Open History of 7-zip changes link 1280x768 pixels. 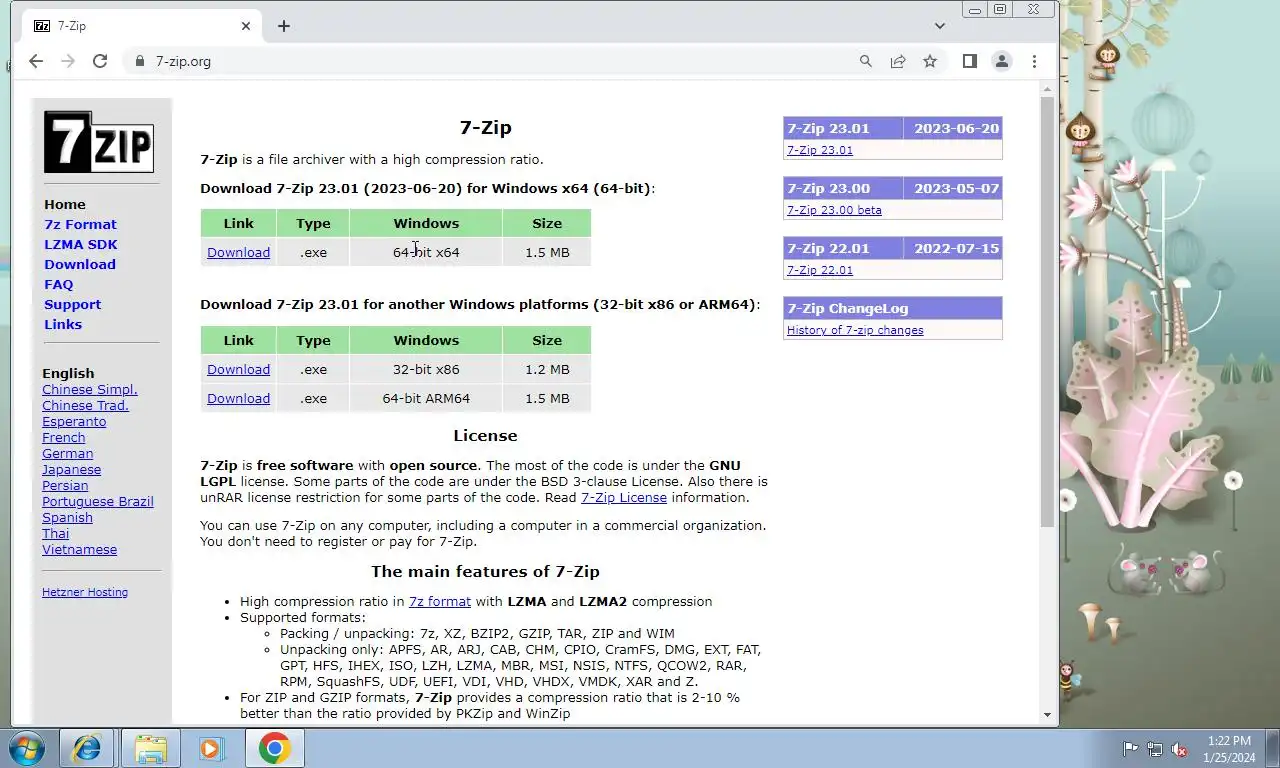(x=855, y=330)
